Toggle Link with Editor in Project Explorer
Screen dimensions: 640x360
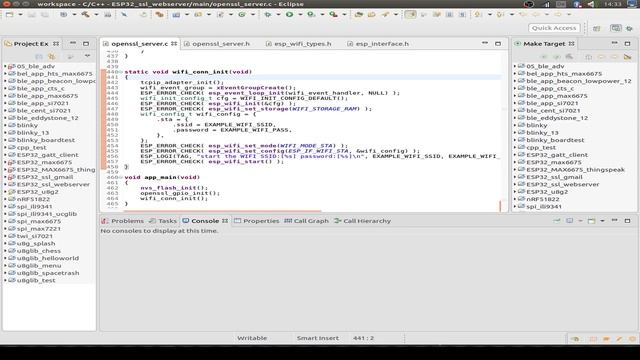pos(52,56)
